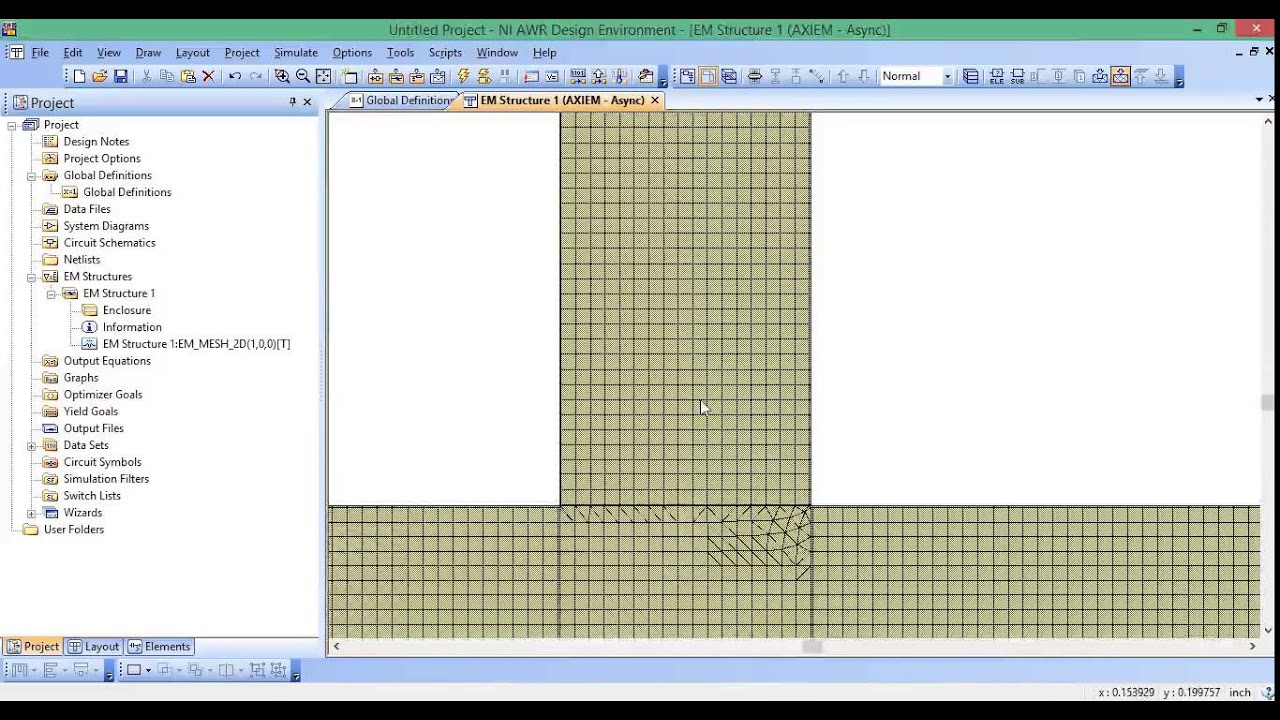The height and width of the screenshot is (720, 1280).
Task: Click the down arrow icon in EM toolbar
Action: click(864, 76)
